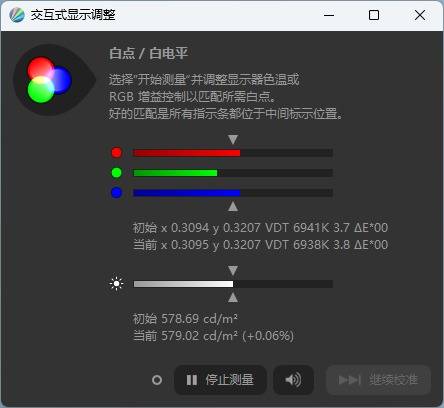Click the green channel dot indicator
Viewport: 444px width, 408px height.
click(x=117, y=173)
